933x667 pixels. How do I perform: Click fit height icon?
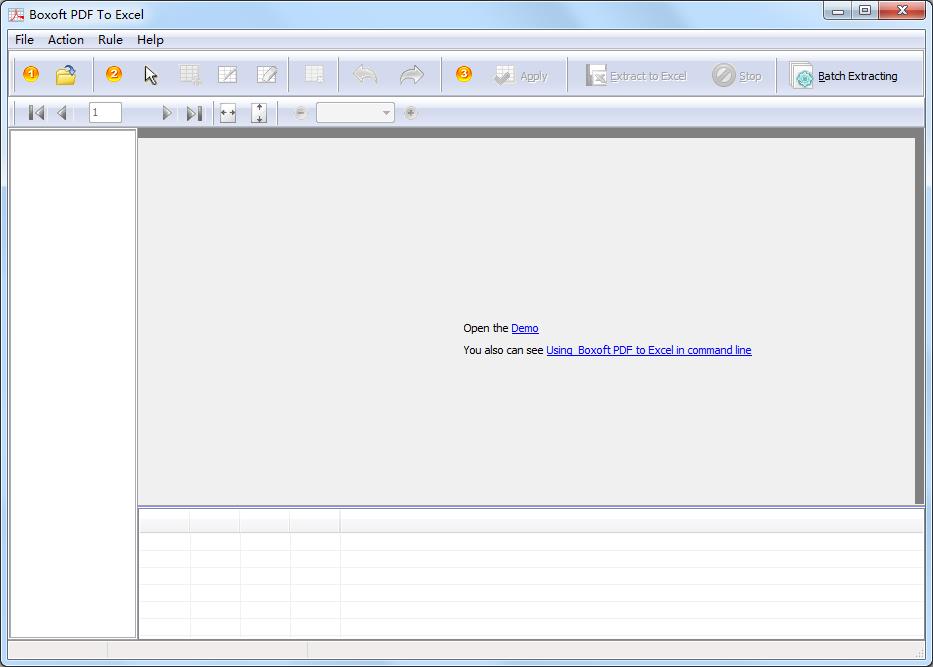point(259,112)
